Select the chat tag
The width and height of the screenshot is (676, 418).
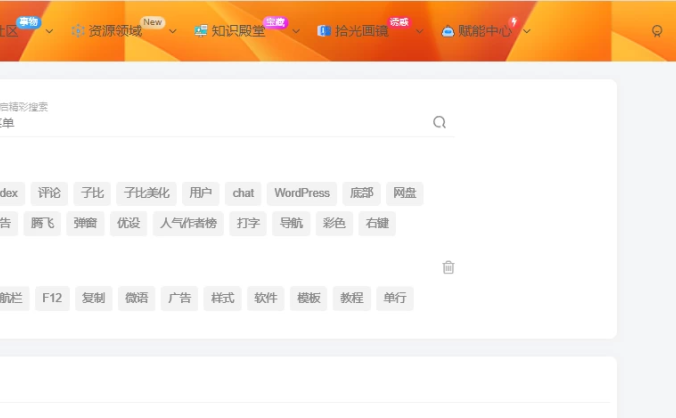(x=243, y=193)
